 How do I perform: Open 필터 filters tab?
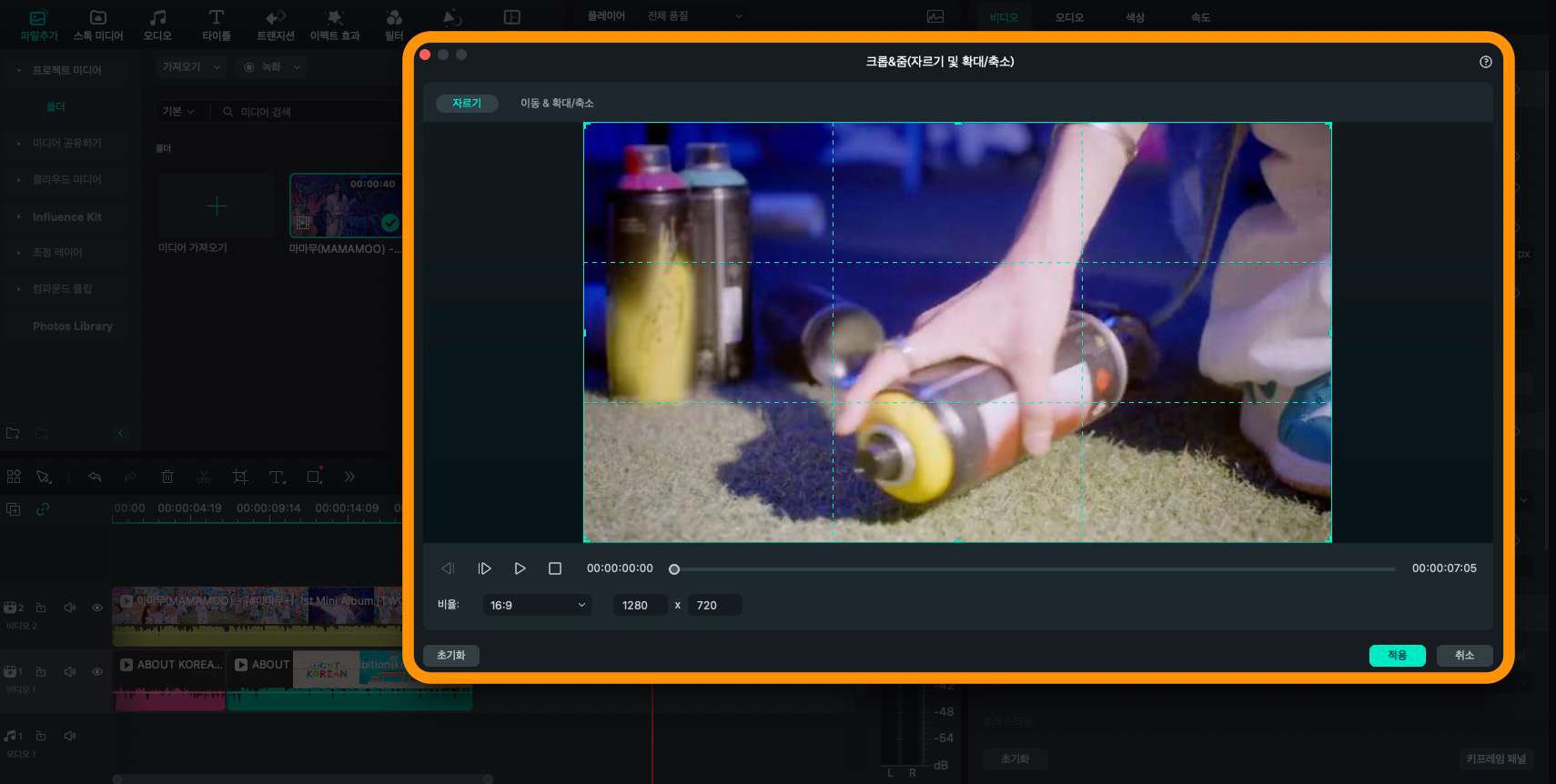394,25
